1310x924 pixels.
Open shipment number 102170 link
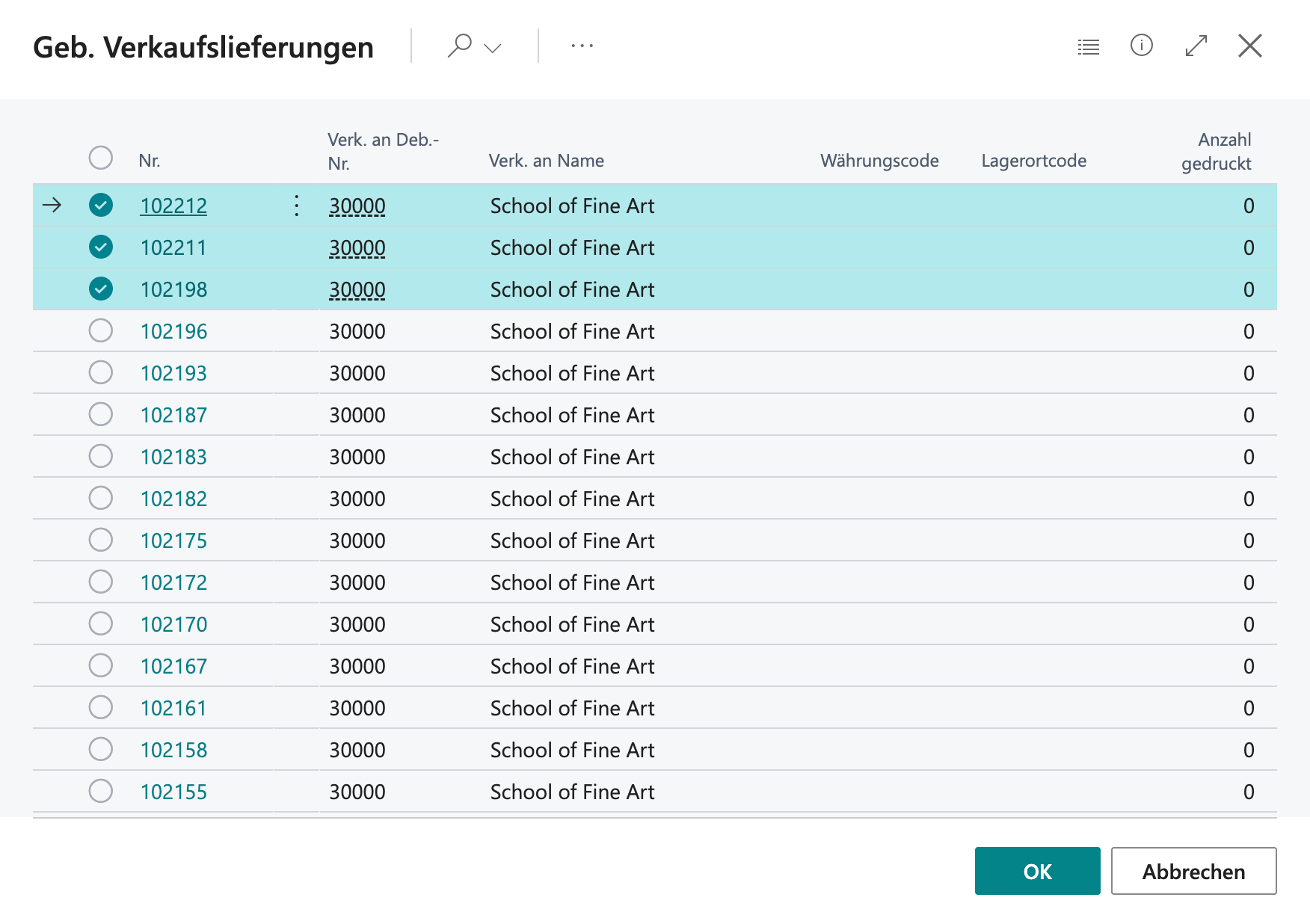(173, 624)
